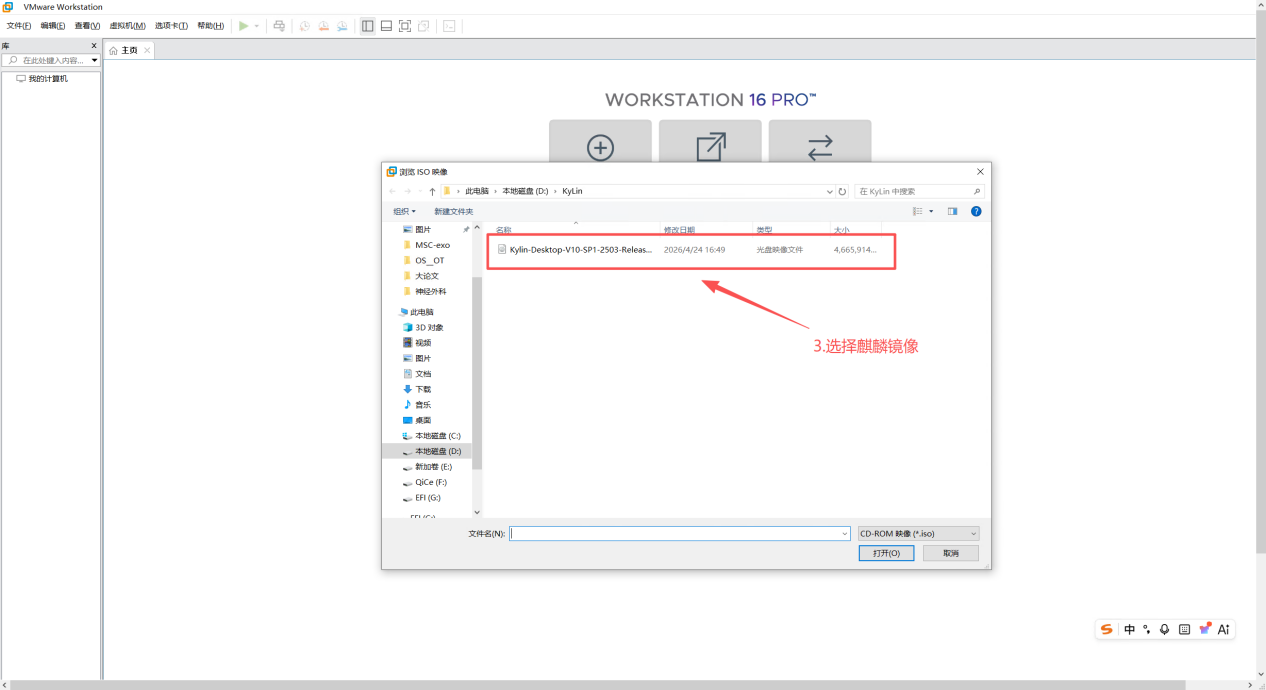Click the 新建文件夹 button

[x=454, y=211]
